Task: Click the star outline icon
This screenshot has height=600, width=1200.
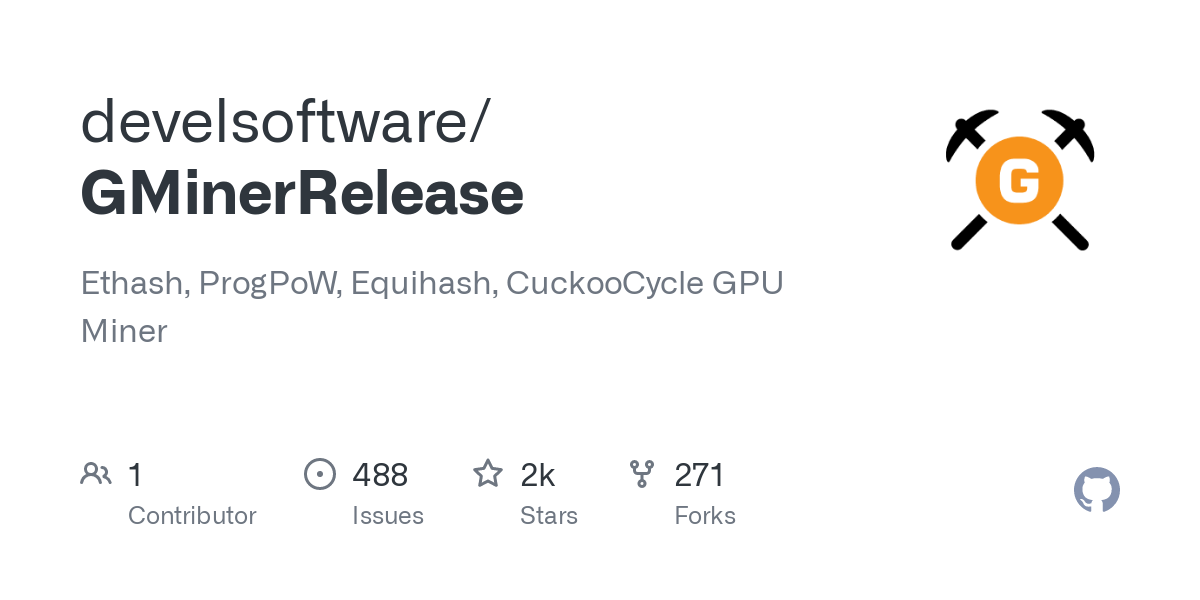Action: pos(488,473)
